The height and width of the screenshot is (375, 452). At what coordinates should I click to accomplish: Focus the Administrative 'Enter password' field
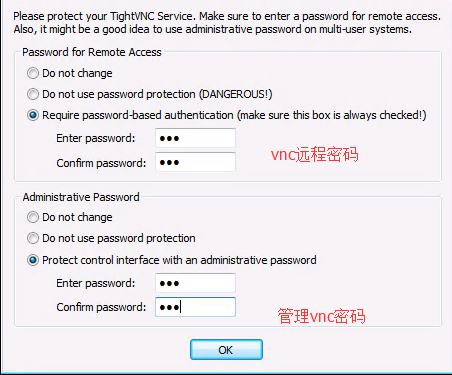[195, 283]
